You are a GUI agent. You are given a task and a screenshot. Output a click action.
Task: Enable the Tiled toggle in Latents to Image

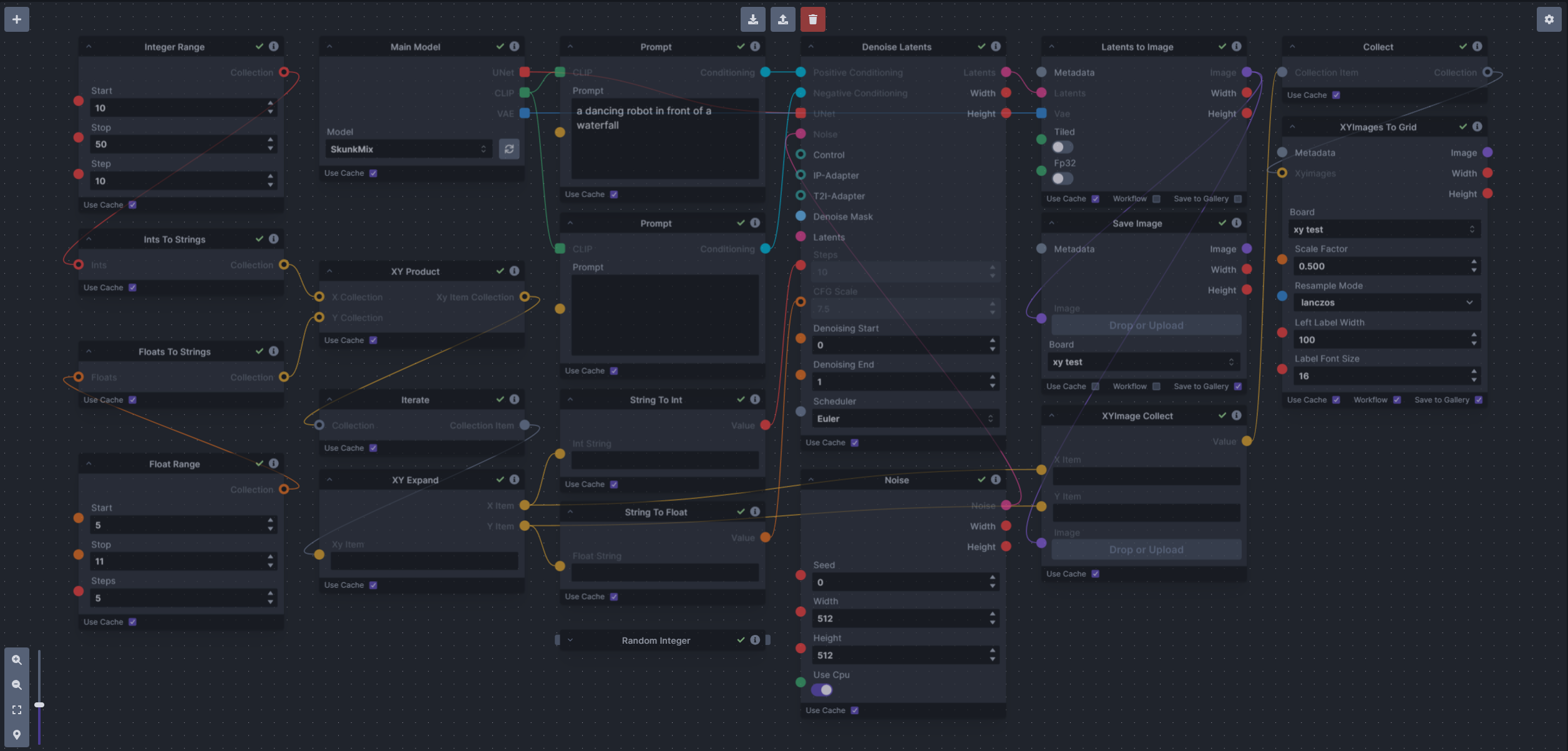[1062, 147]
